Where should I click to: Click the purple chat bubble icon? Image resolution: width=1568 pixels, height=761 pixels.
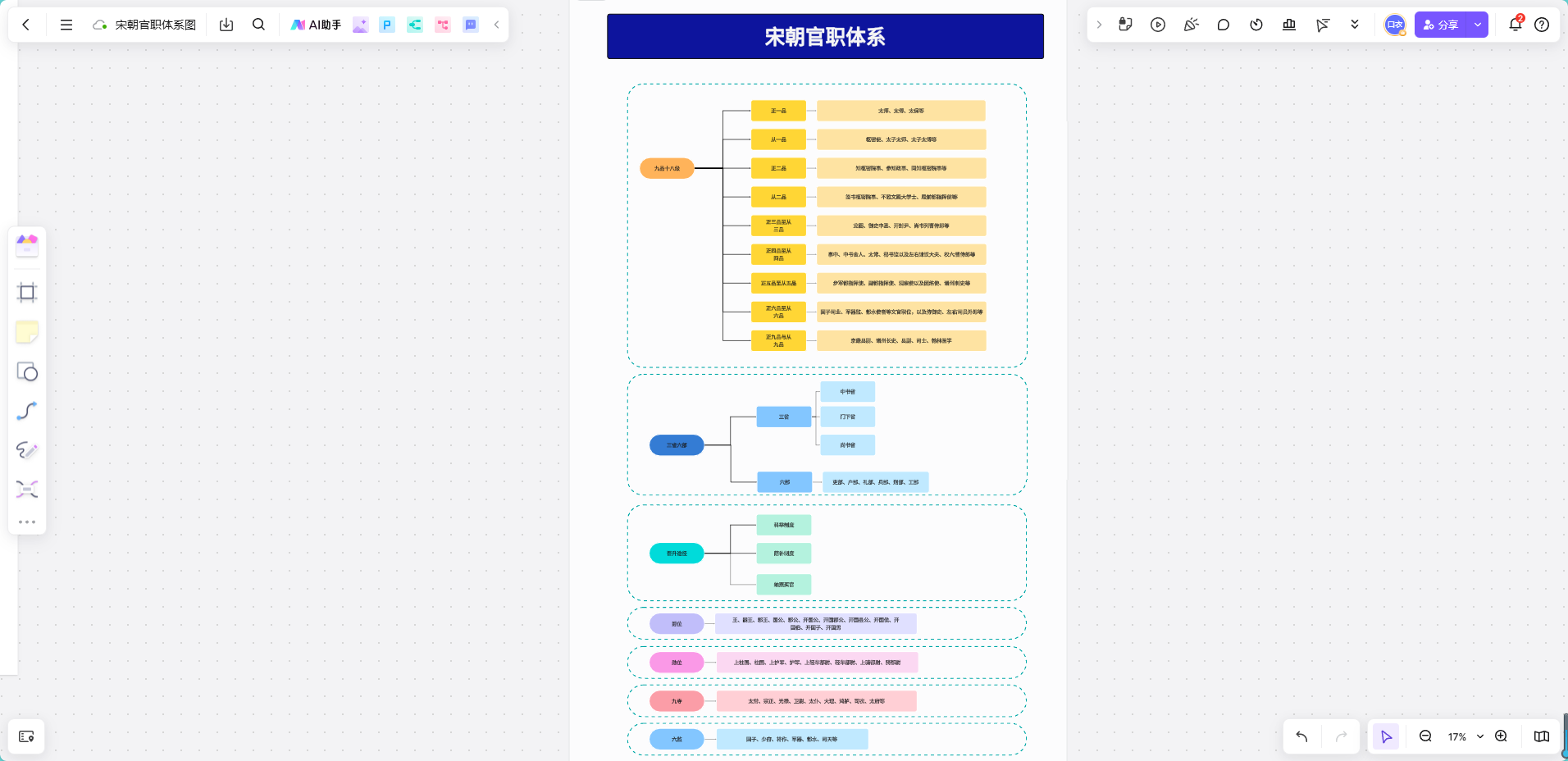[471, 25]
